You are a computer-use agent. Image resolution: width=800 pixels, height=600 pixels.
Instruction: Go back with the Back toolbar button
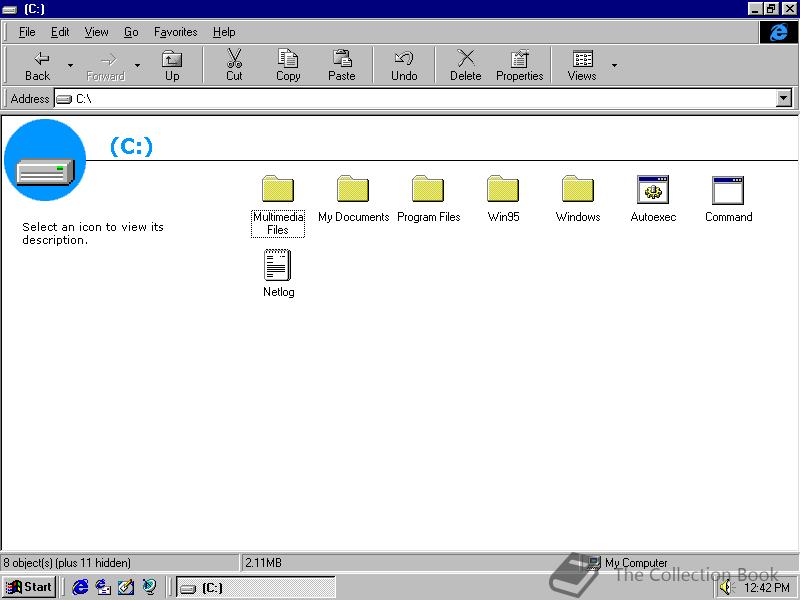point(38,66)
